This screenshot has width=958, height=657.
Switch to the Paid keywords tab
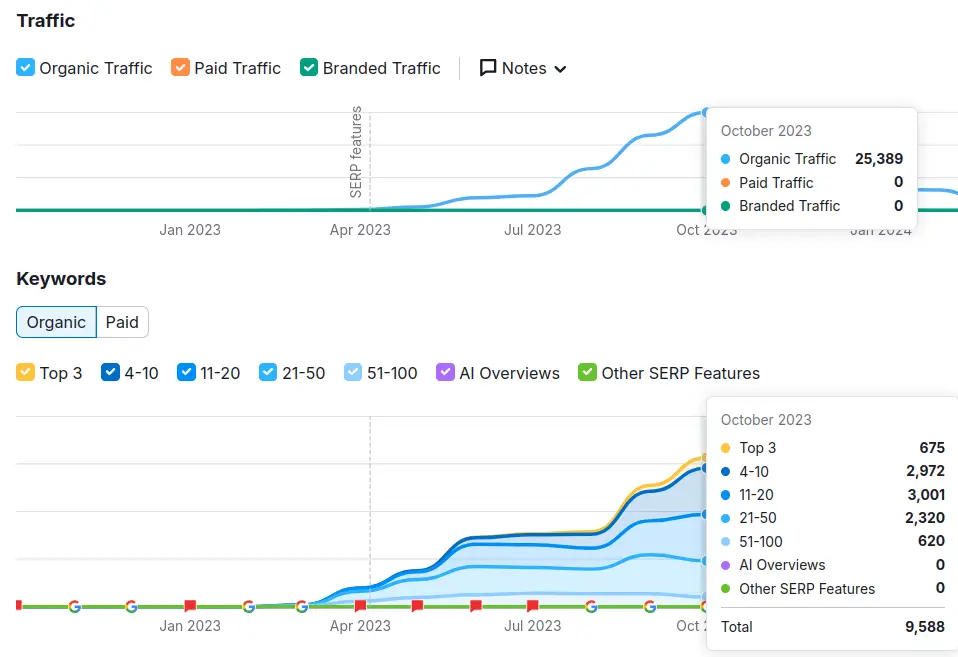click(123, 322)
